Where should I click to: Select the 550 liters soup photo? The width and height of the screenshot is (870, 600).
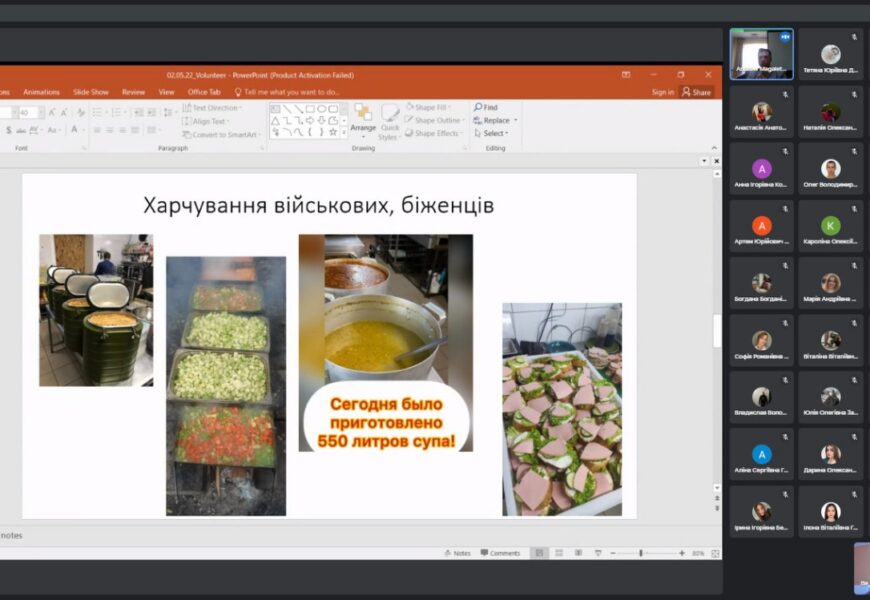pyautogui.click(x=385, y=342)
